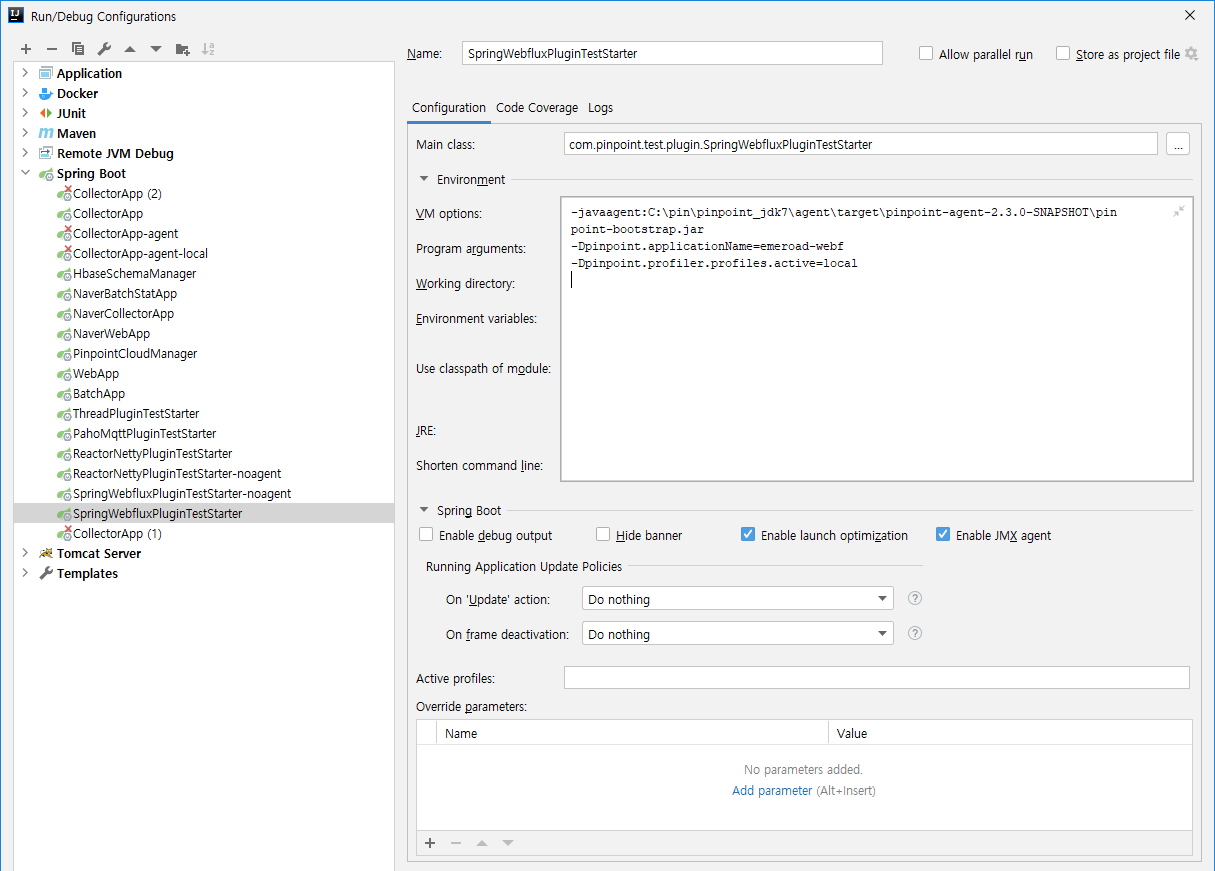
Task: Open configuration templates with the wrench icon
Action: tap(103, 48)
